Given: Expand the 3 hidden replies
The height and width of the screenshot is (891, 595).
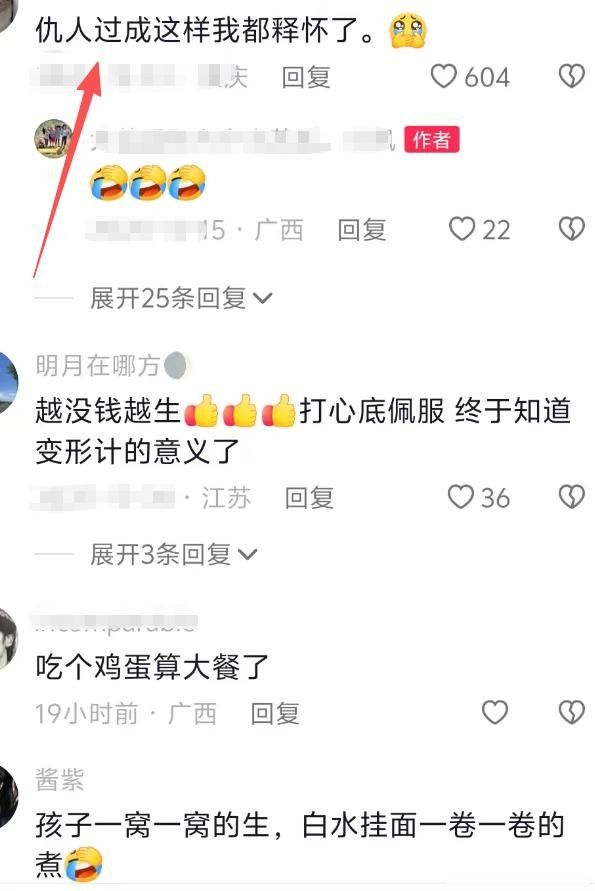Looking at the screenshot, I should pyautogui.click(x=173, y=554).
